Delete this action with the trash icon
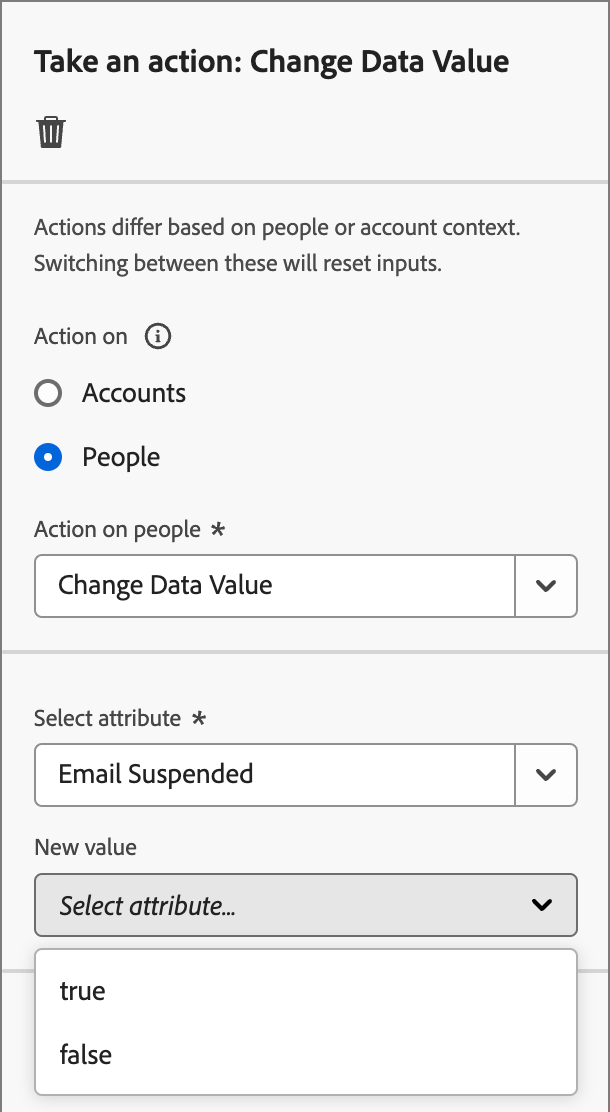 coord(51,132)
